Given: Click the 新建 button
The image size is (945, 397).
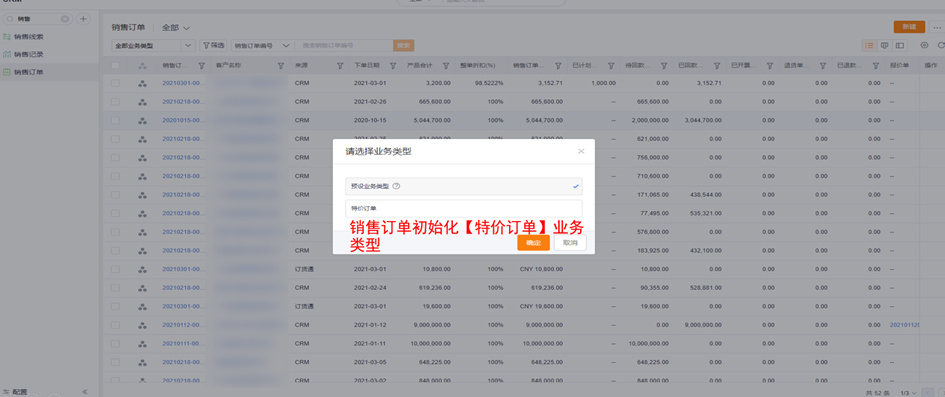Looking at the screenshot, I should [x=909, y=27].
